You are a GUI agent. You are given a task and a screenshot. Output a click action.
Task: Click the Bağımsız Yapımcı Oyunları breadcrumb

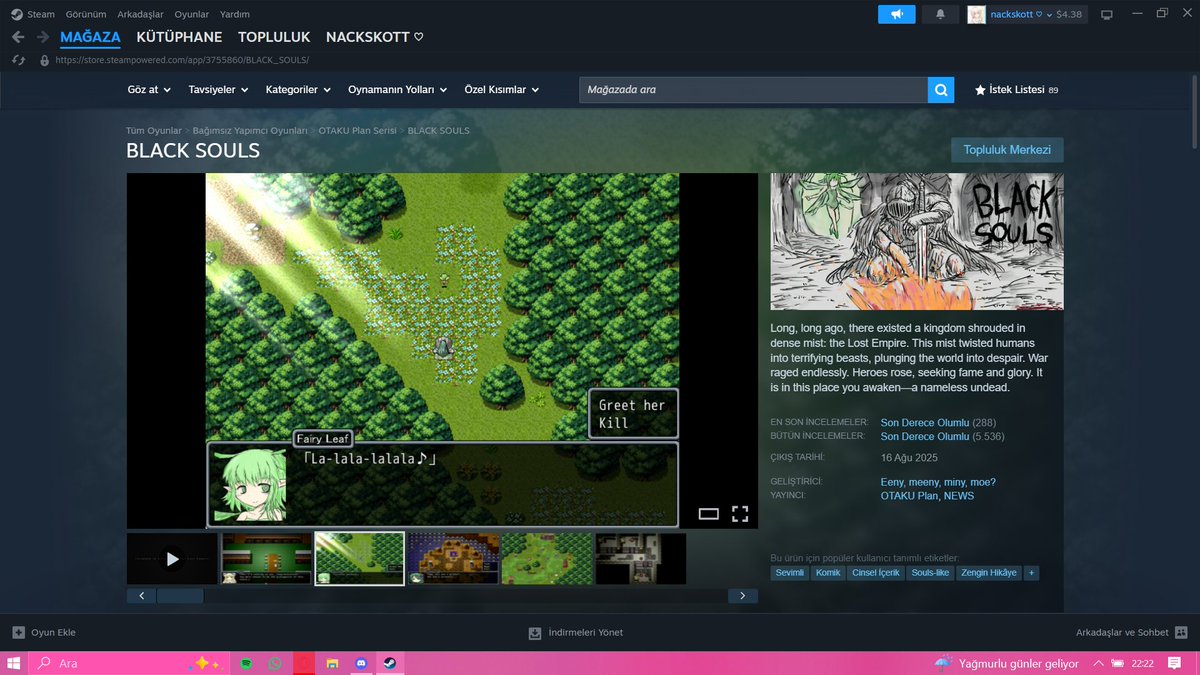(x=250, y=131)
